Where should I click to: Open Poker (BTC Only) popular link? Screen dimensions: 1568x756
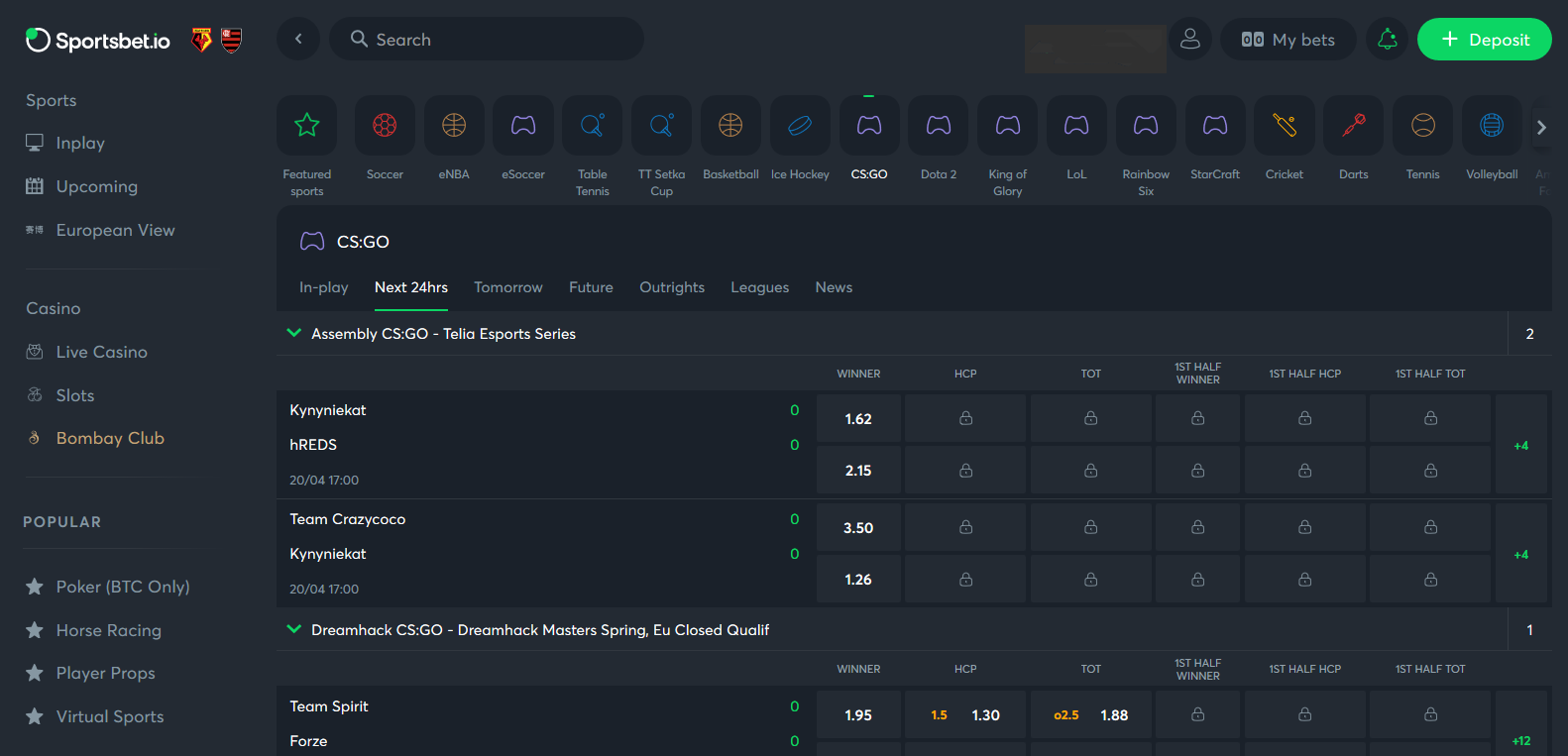[107, 587]
